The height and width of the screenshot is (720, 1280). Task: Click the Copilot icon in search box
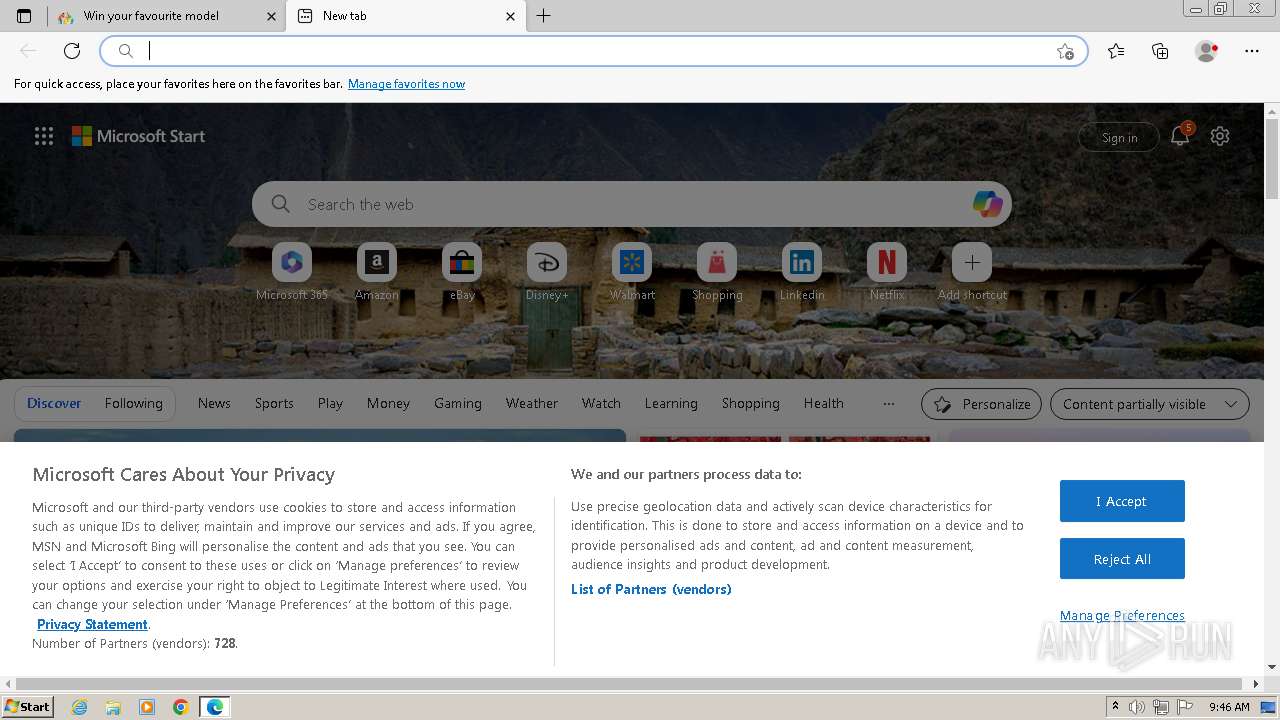click(987, 204)
